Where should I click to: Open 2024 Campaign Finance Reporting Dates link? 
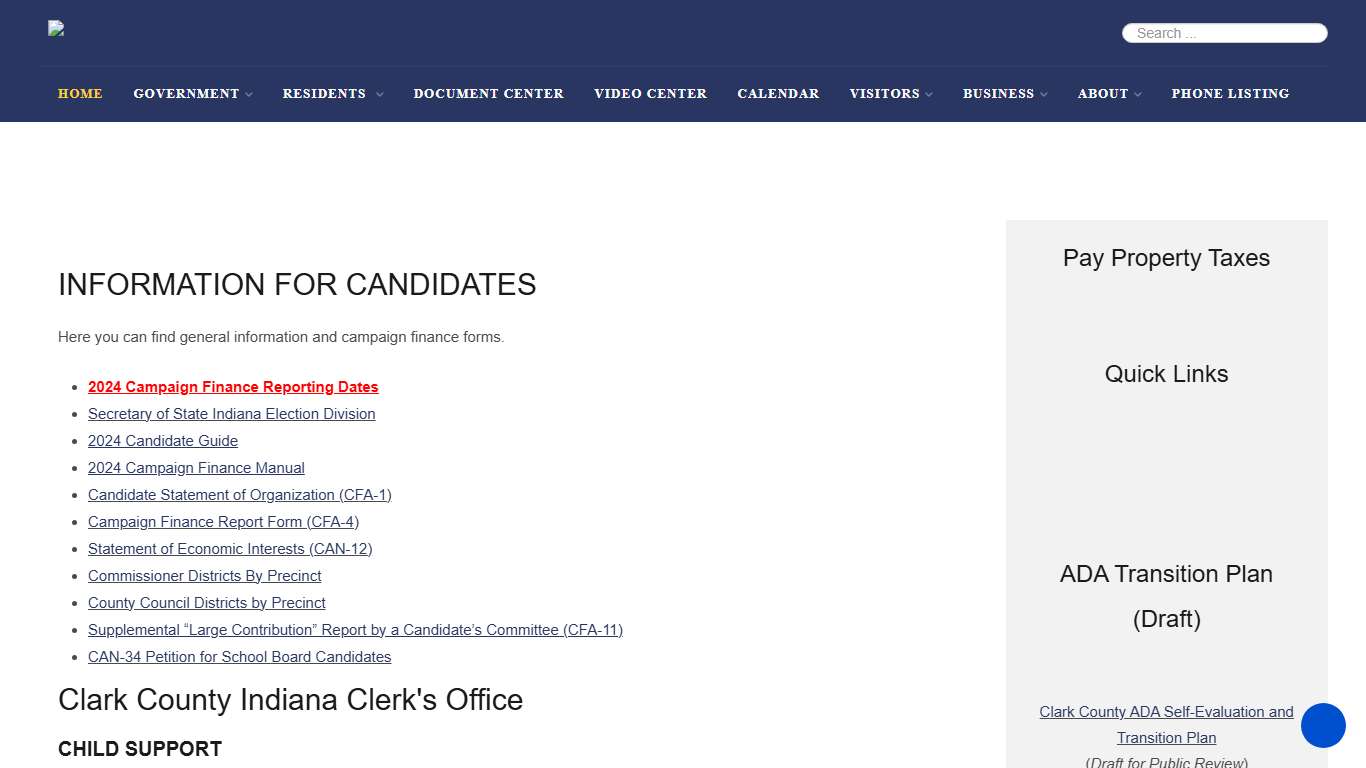[x=233, y=387]
